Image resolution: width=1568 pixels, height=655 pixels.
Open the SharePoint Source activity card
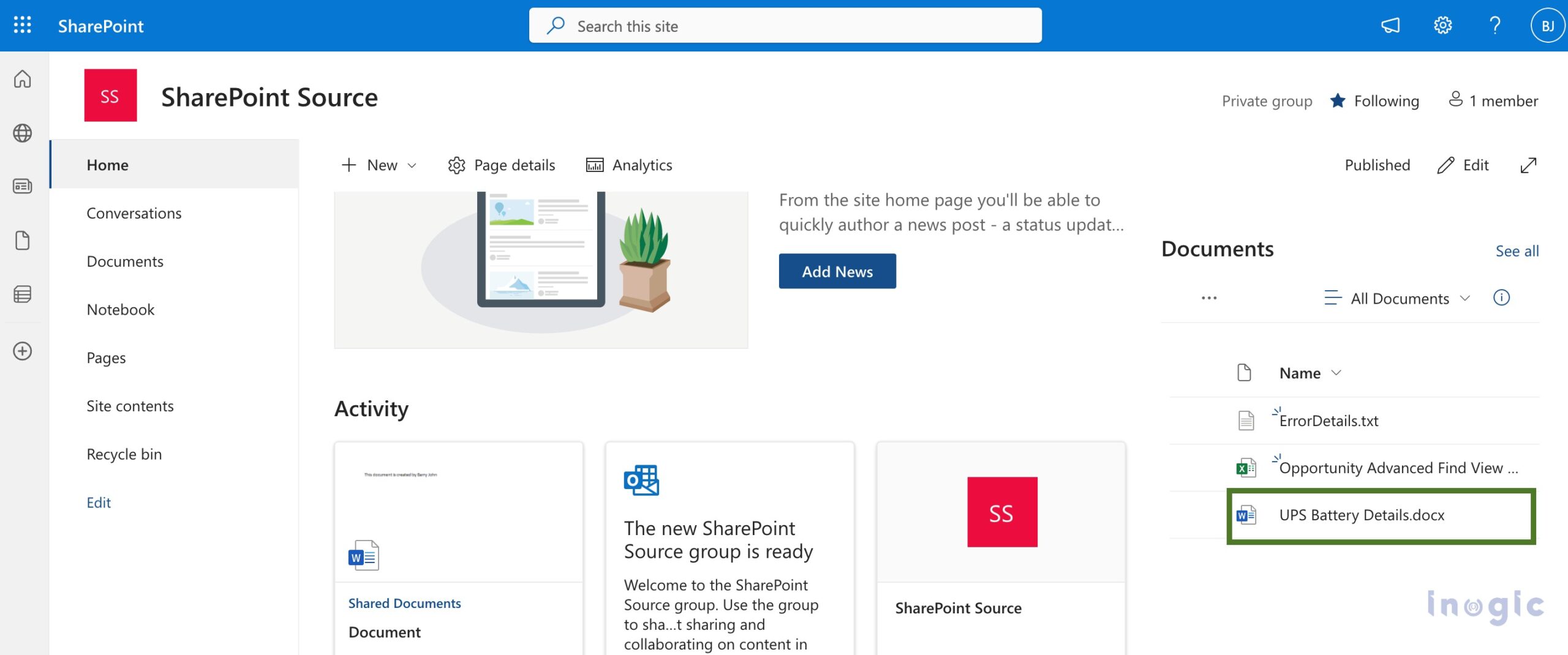[1001, 548]
